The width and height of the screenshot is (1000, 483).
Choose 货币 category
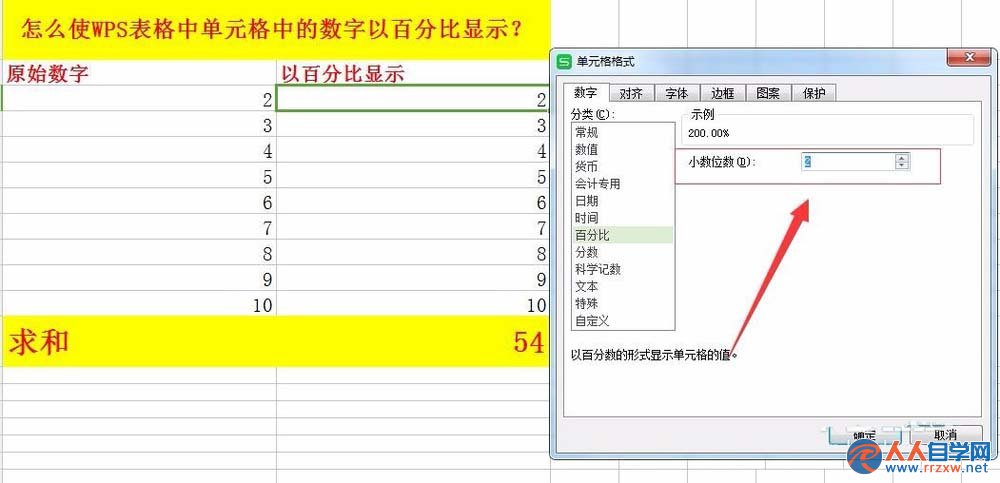622,167
